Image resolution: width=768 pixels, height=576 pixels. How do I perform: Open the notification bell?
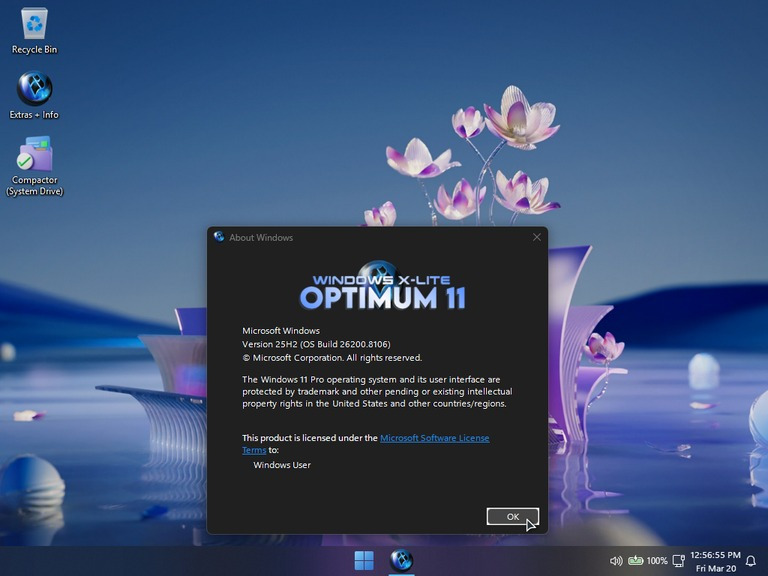click(751, 561)
